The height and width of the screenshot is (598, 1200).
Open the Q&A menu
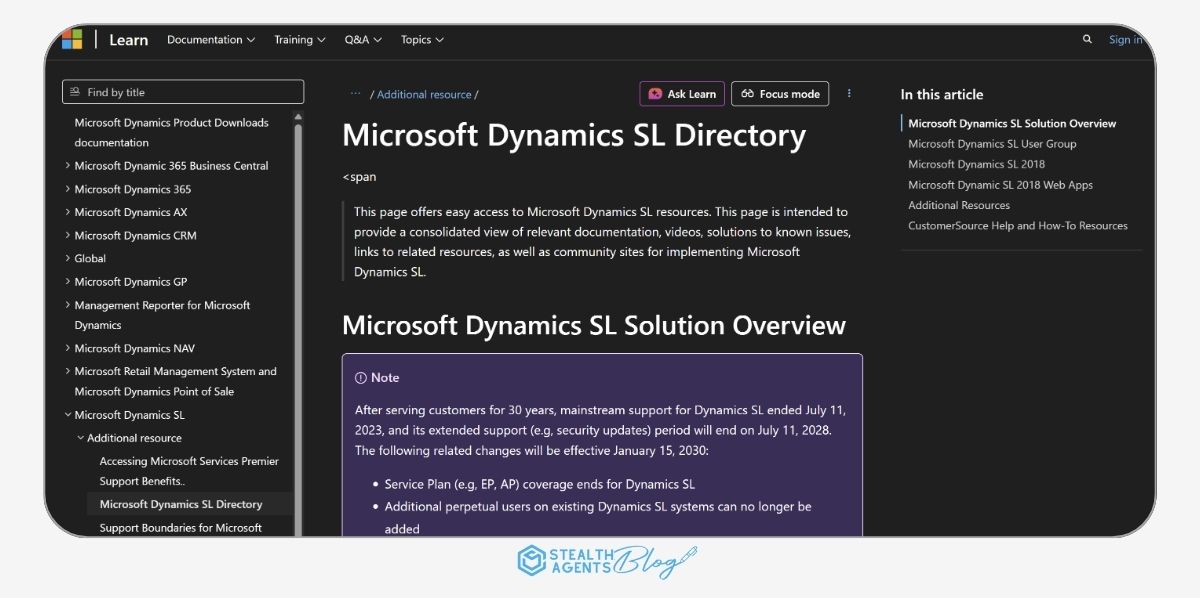(x=362, y=39)
